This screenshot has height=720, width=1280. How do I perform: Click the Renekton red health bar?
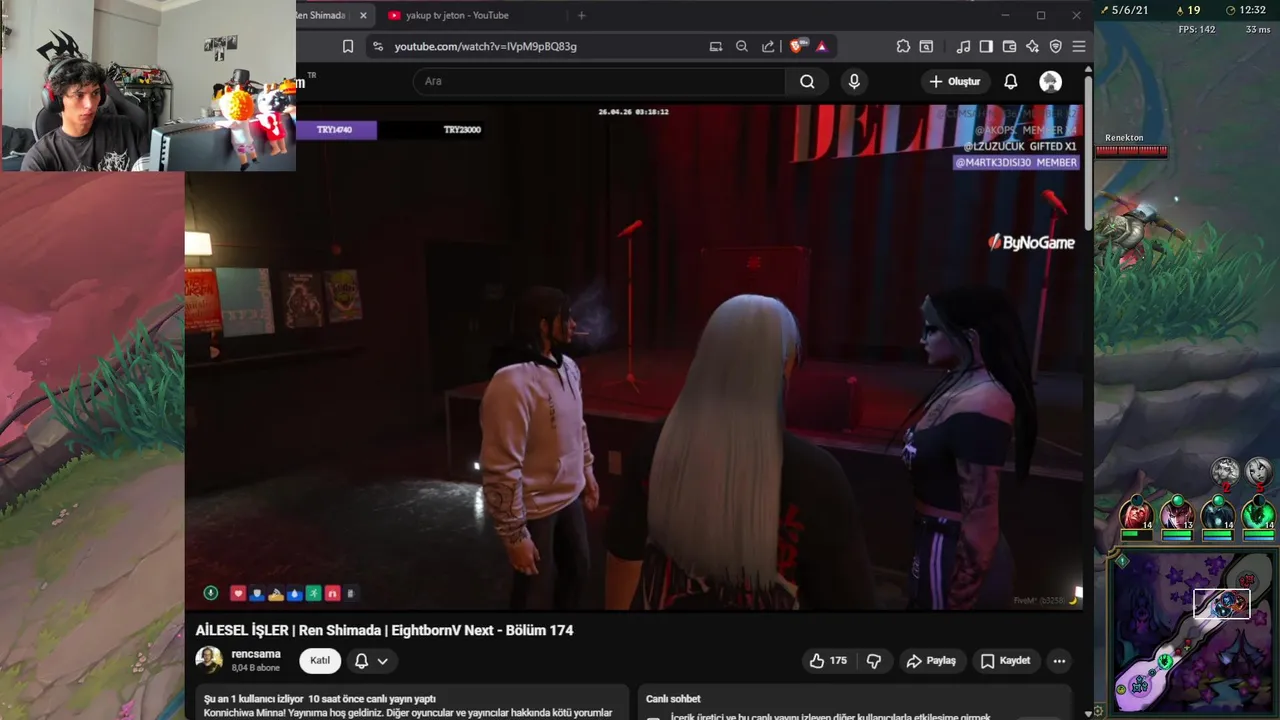(x=1131, y=152)
